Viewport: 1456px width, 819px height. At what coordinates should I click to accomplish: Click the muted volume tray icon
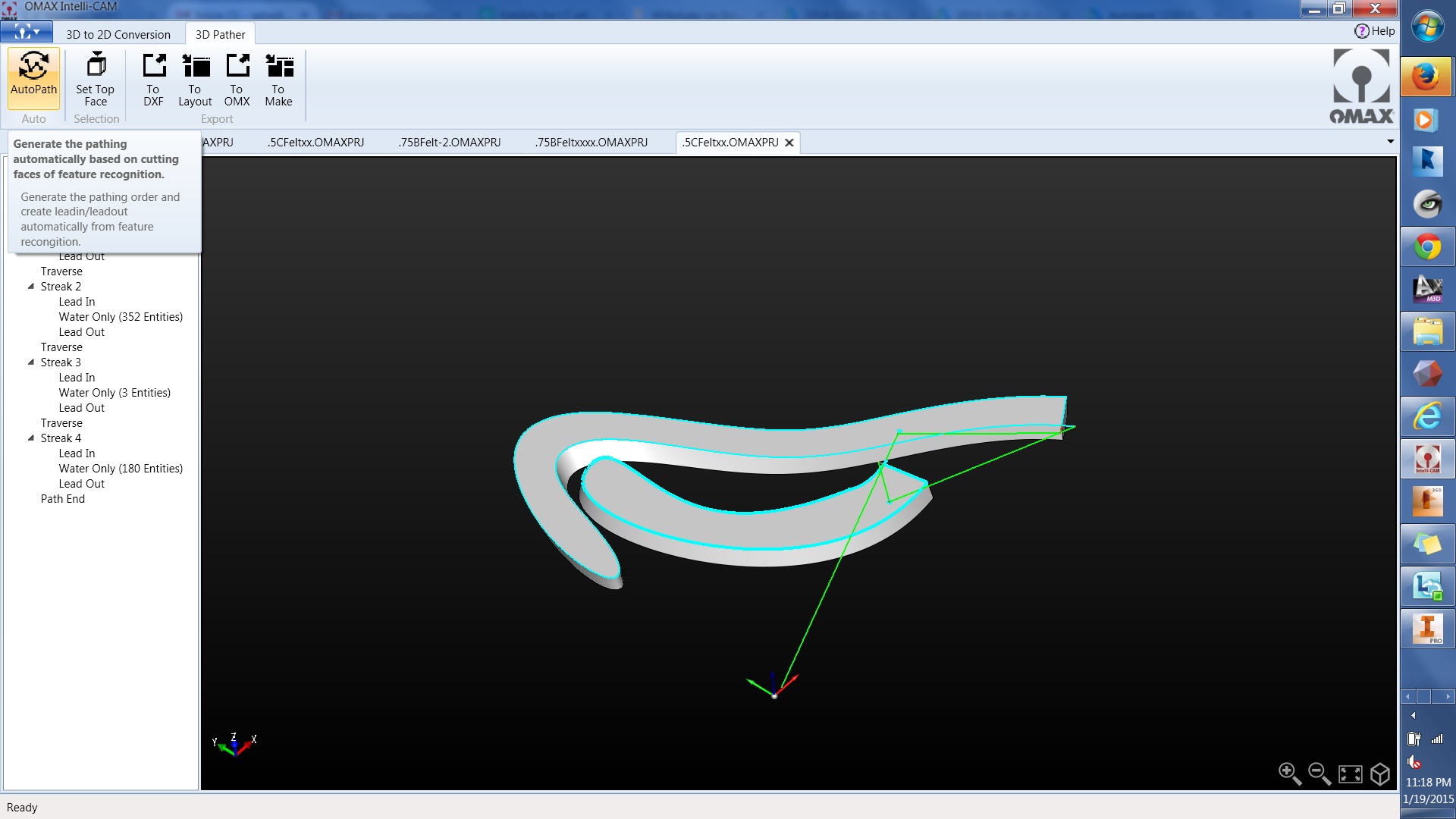pos(1414,761)
